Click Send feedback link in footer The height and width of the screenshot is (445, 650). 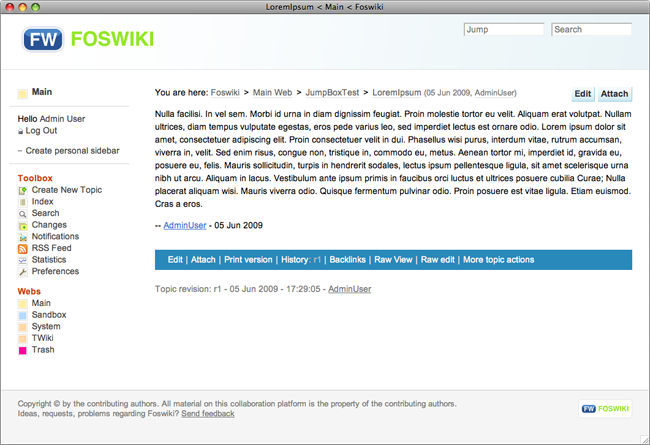[208, 413]
